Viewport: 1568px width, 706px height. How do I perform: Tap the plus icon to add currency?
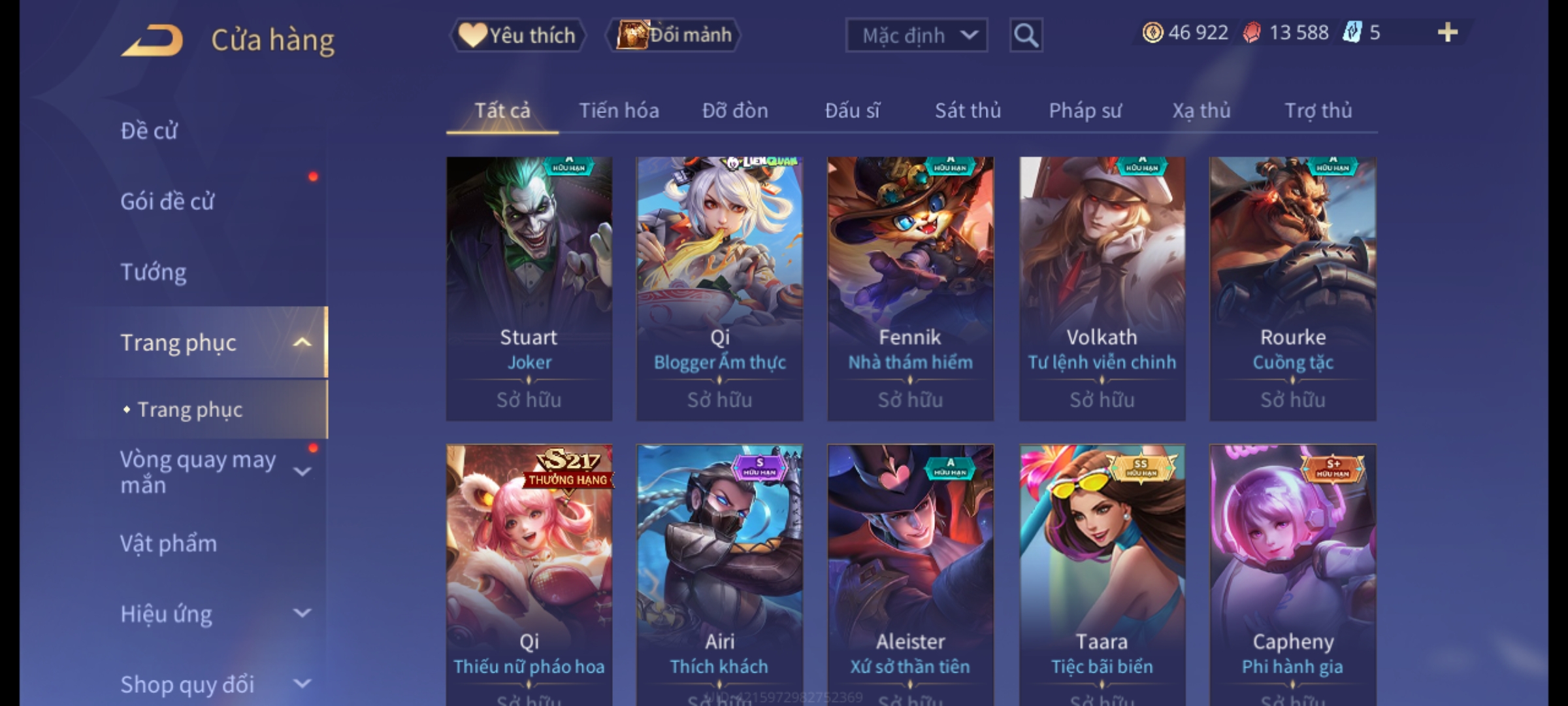[x=1448, y=33]
